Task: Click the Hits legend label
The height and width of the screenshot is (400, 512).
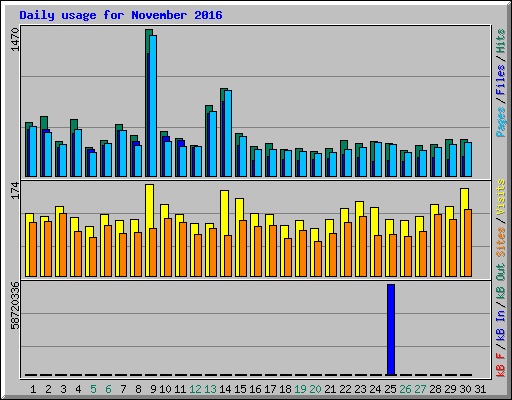Action: tap(501, 41)
